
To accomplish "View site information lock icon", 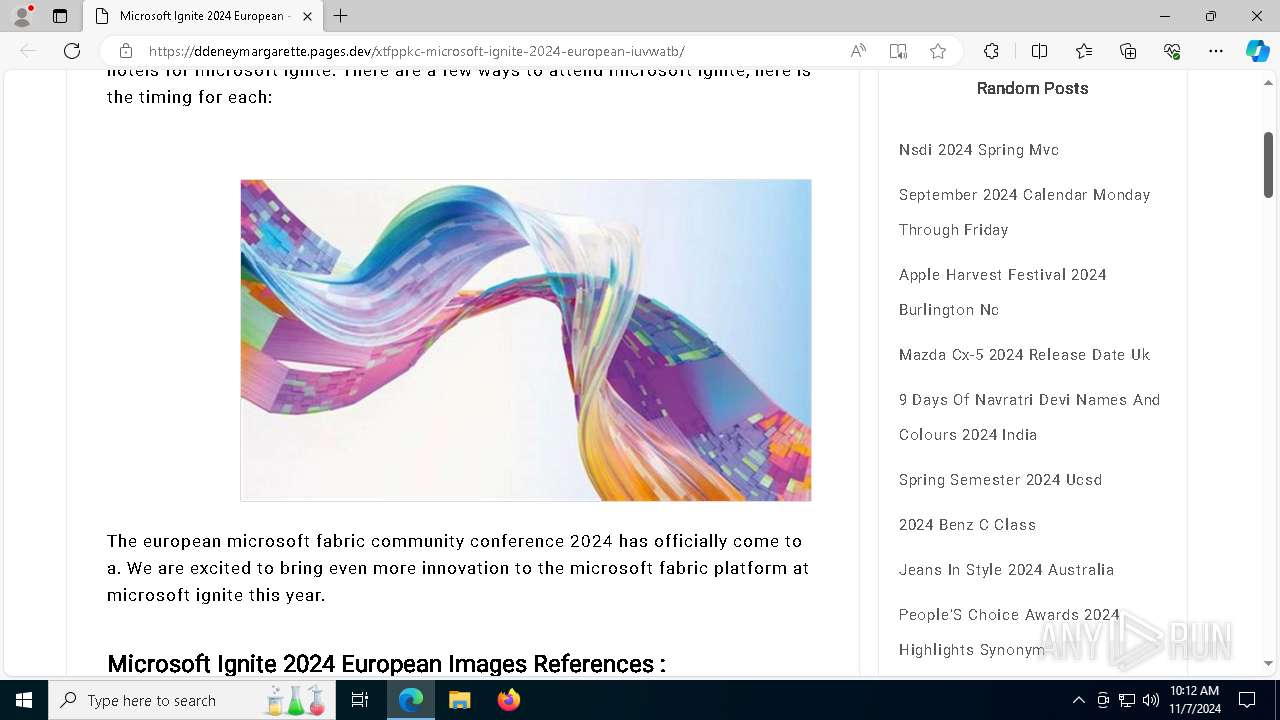I will point(126,51).
